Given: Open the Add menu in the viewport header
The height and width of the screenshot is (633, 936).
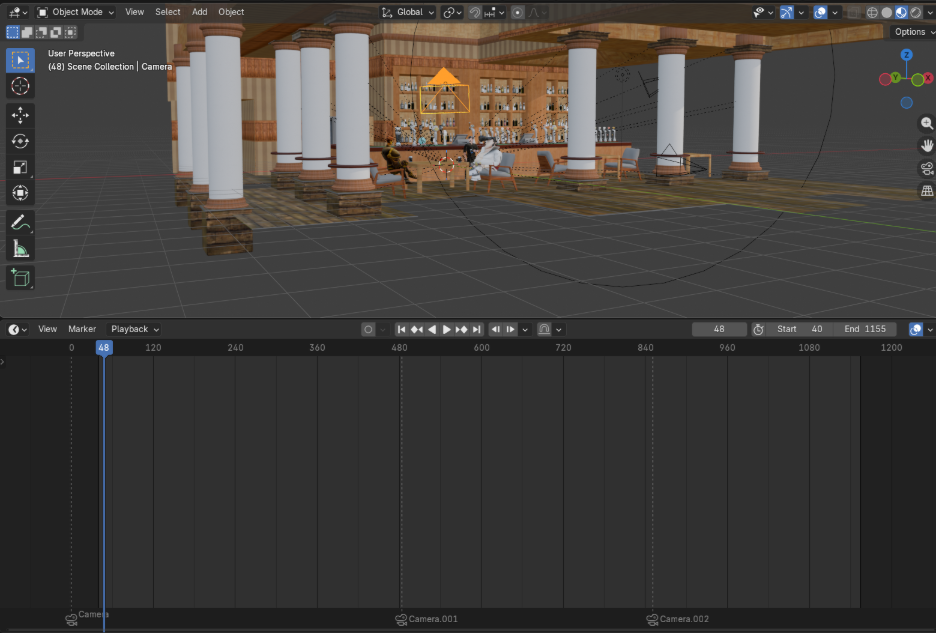Looking at the screenshot, I should tap(199, 12).
